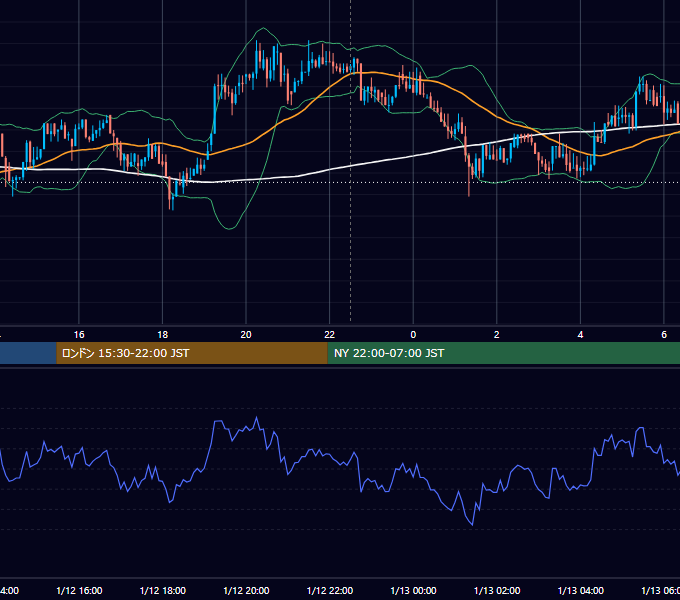This screenshot has height=600, width=680.
Task: Click the "1/12 18:00" date label
Action: click(163, 590)
